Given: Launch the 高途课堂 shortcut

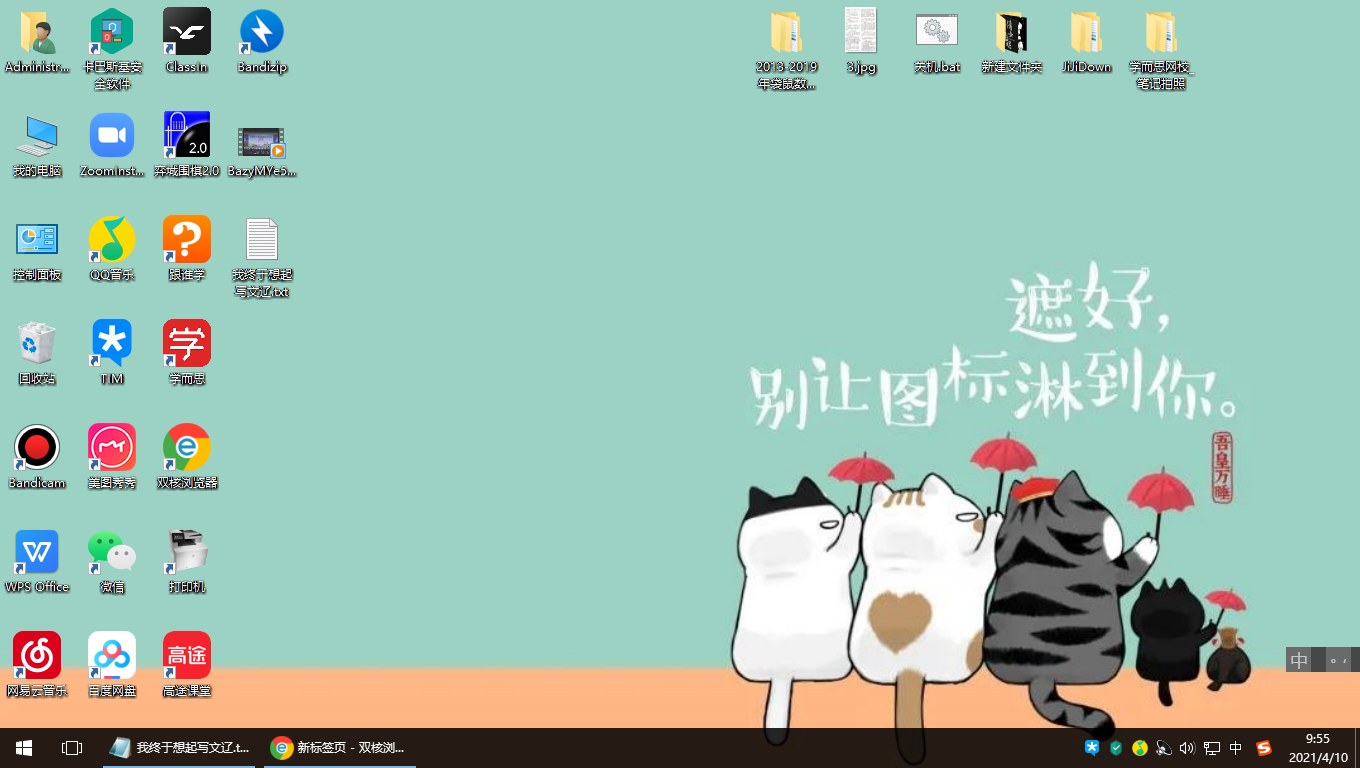Looking at the screenshot, I should coord(187,666).
